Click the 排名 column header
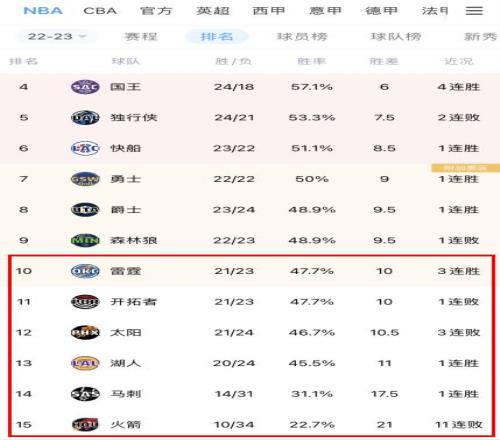The image size is (500, 440). coord(23,61)
